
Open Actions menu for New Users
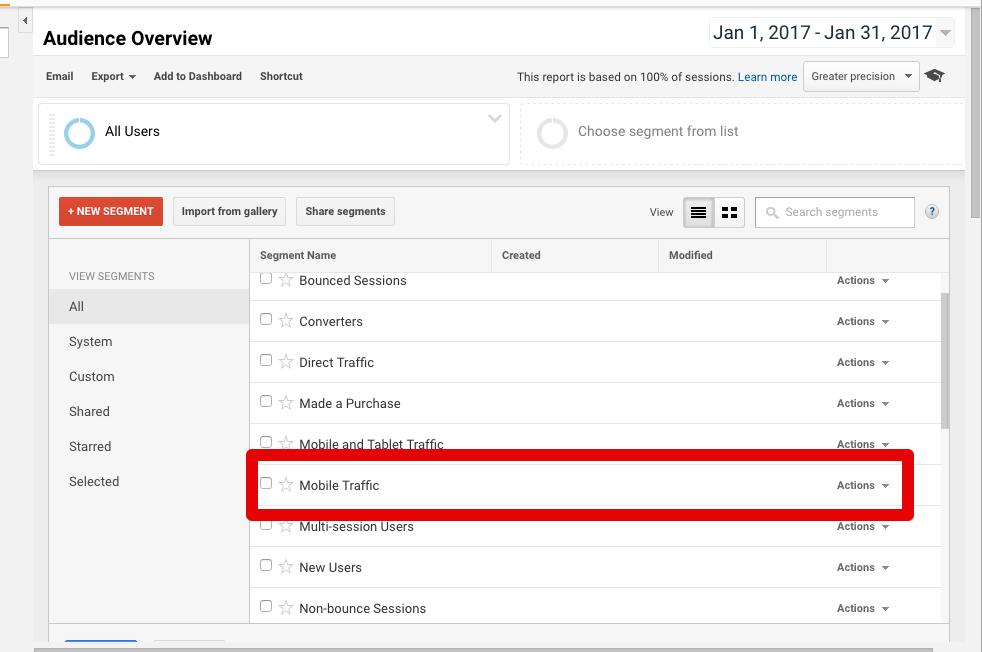(x=863, y=567)
